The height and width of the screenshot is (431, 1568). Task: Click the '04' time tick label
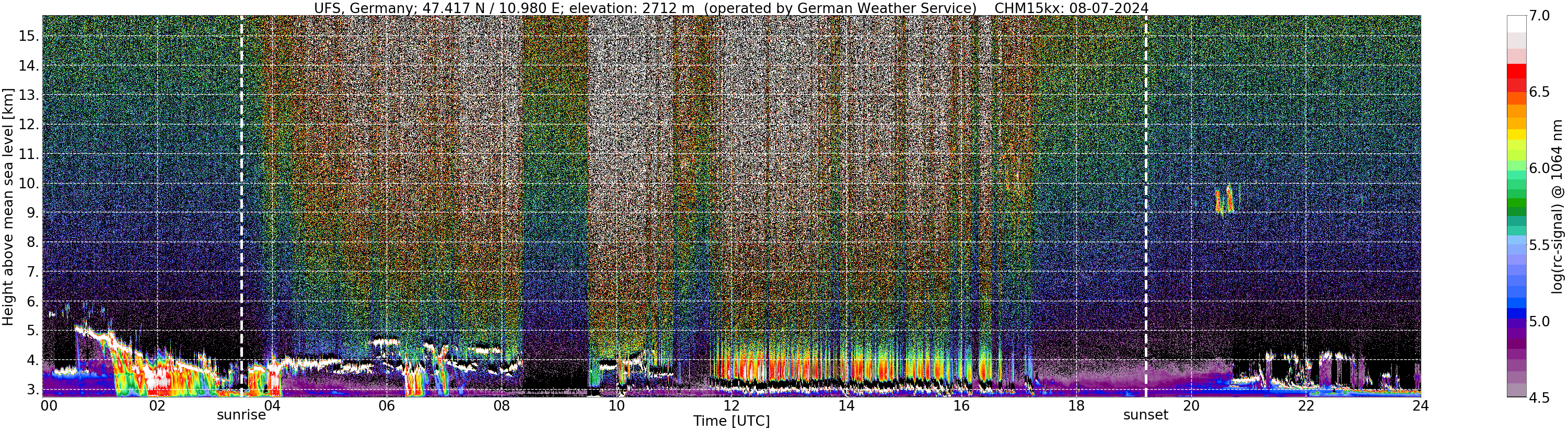coord(272,406)
